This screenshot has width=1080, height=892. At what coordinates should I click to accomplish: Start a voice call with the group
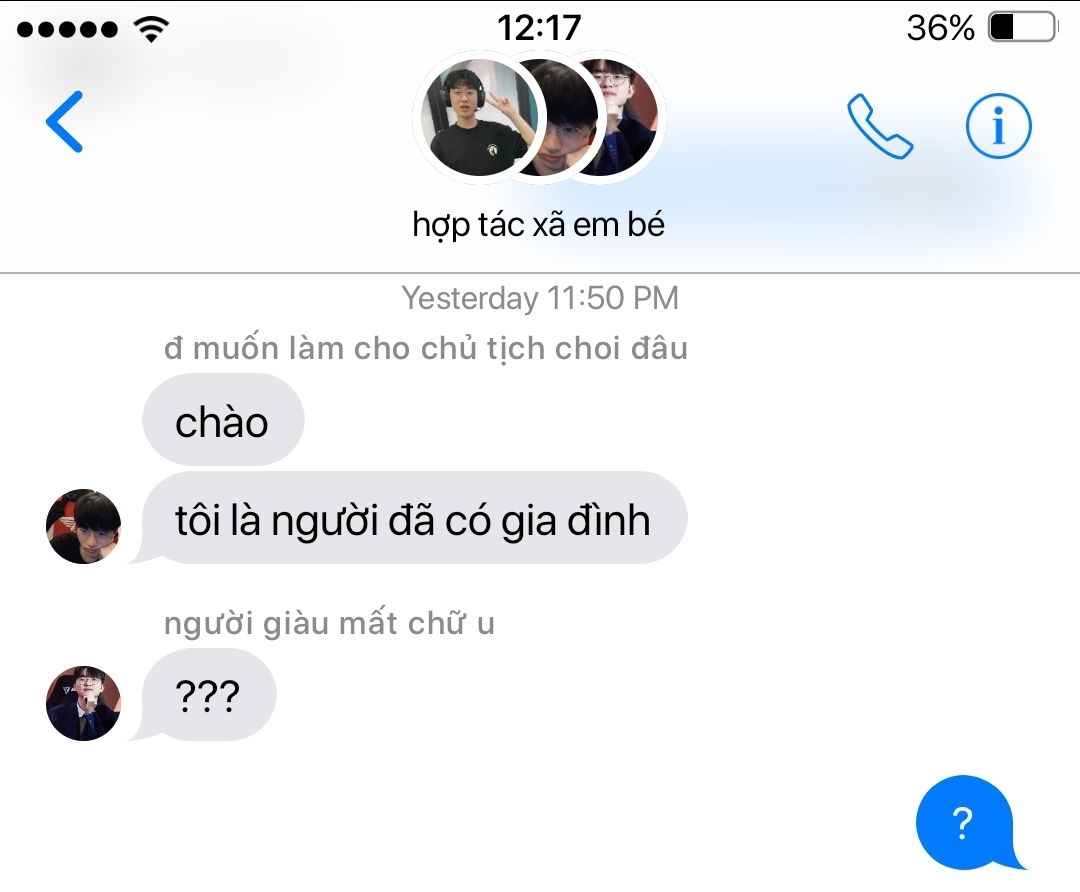(880, 126)
